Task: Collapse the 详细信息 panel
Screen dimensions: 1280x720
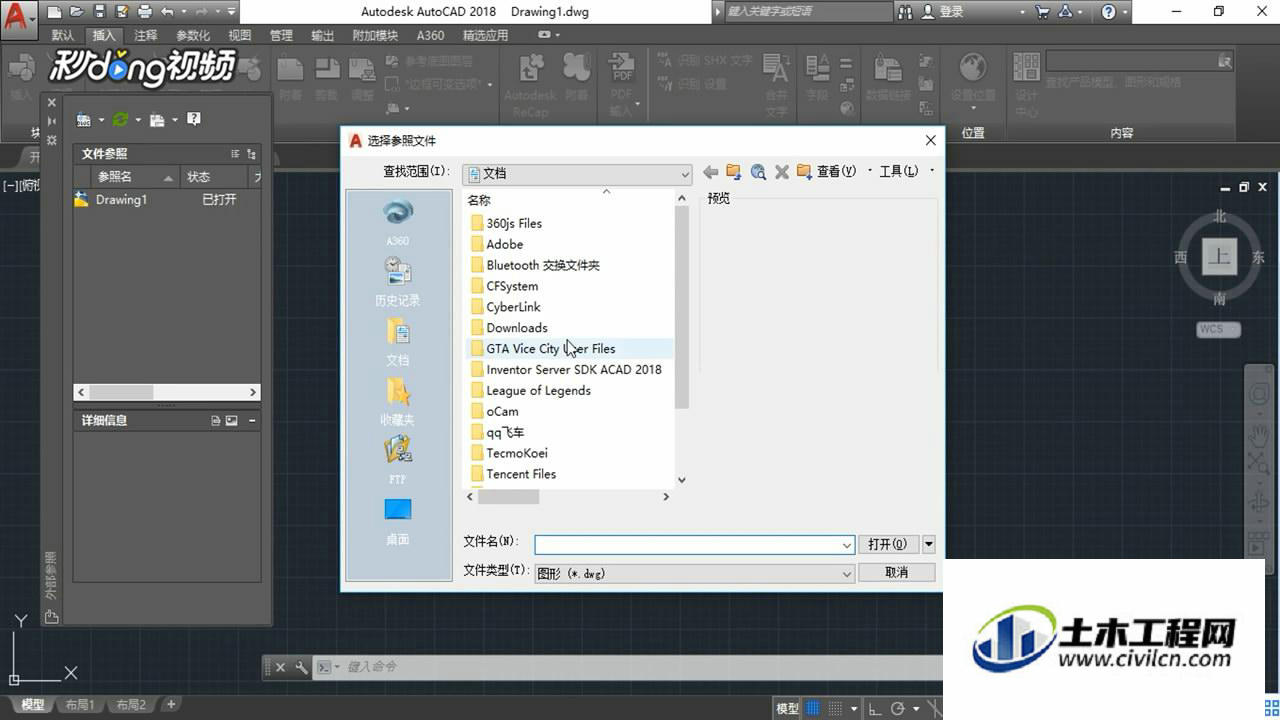Action: coord(252,421)
